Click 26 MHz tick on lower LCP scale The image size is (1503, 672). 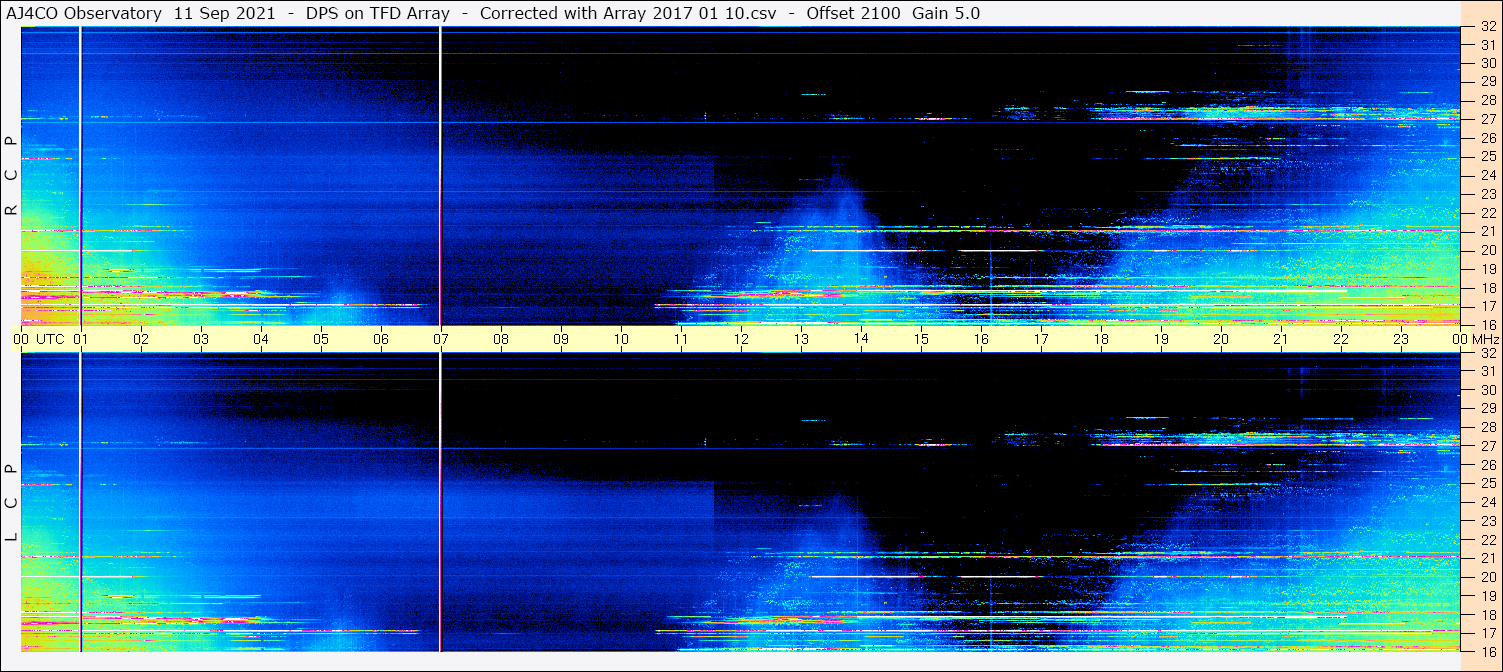pos(1487,465)
